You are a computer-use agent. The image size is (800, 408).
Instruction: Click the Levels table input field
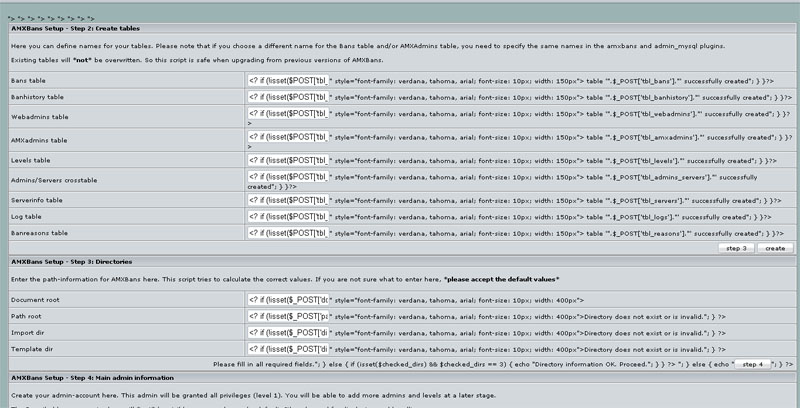click(288, 160)
